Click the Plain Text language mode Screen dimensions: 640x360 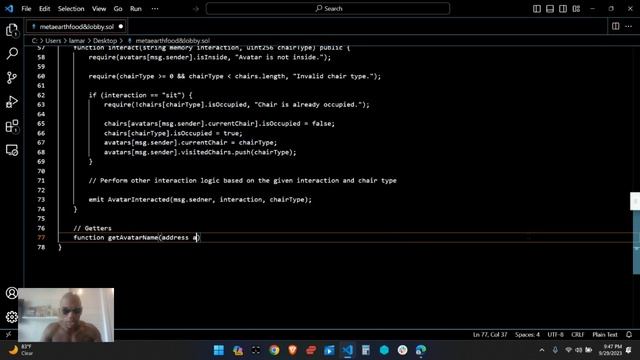pyautogui.click(x=605, y=335)
